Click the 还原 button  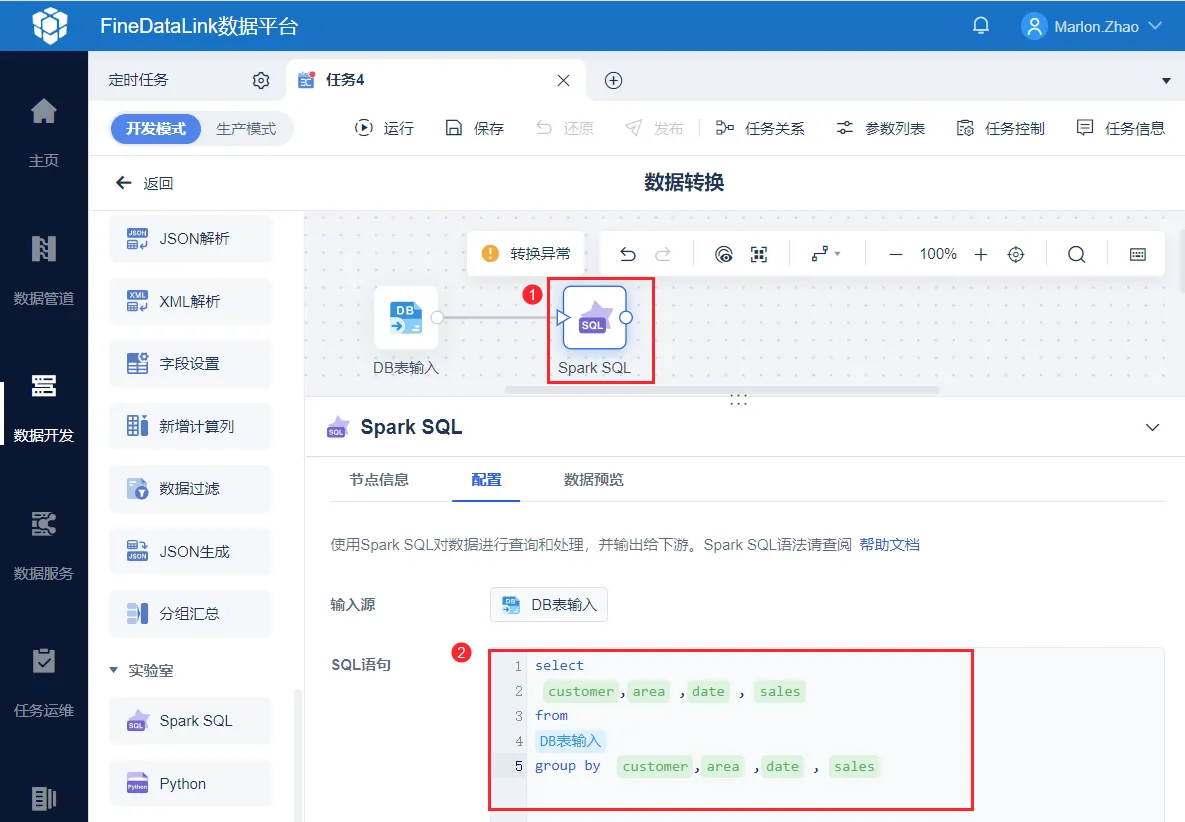point(565,128)
